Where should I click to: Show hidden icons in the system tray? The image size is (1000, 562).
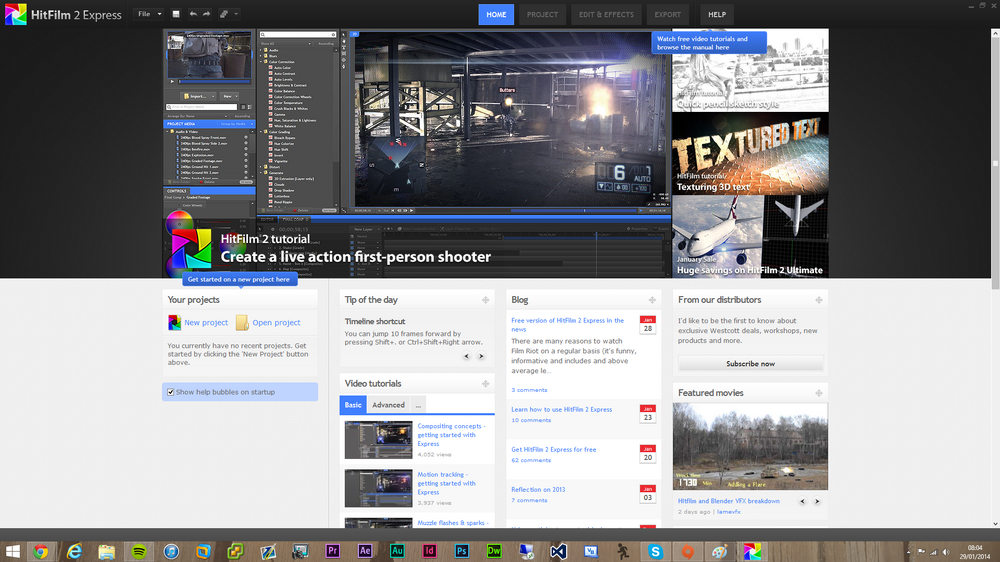point(908,552)
